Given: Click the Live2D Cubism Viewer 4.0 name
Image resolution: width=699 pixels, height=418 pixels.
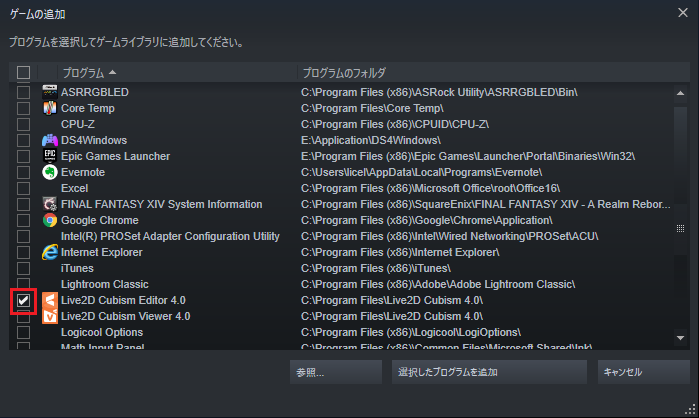Looking at the screenshot, I should 126,316.
